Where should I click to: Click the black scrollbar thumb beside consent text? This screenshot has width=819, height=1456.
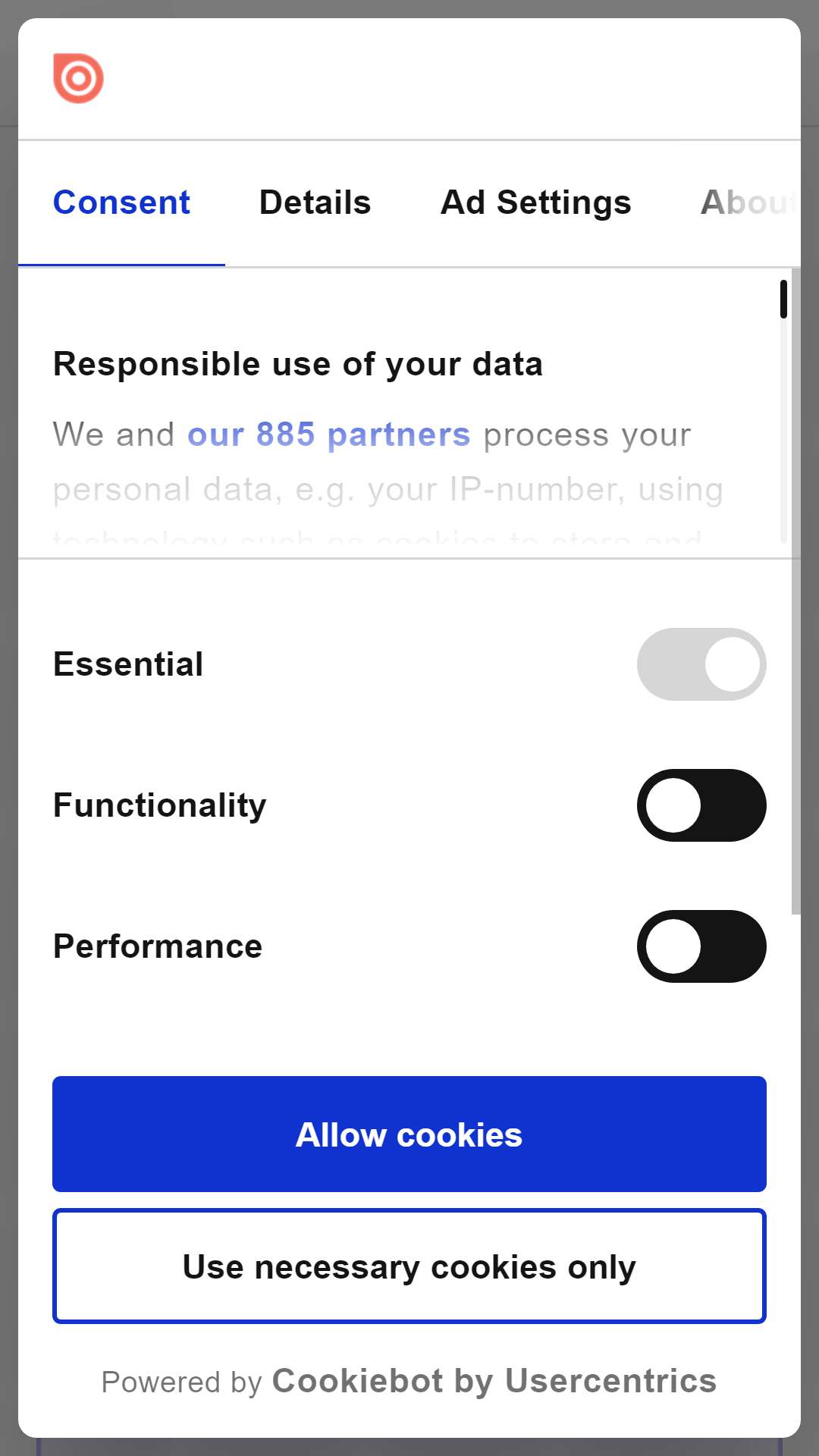[783, 299]
